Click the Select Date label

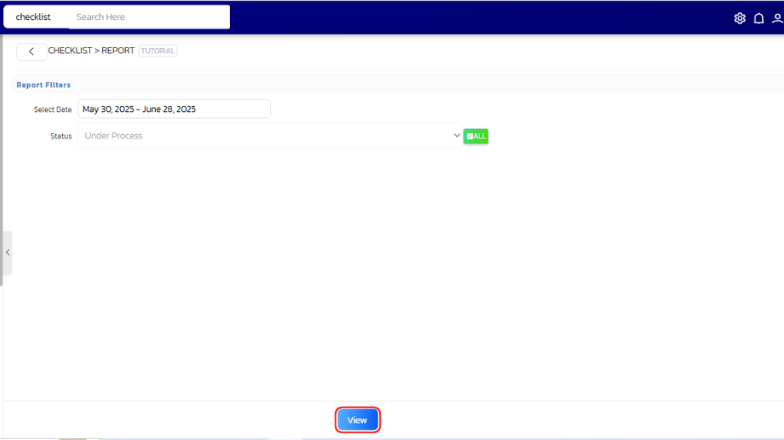click(52, 110)
